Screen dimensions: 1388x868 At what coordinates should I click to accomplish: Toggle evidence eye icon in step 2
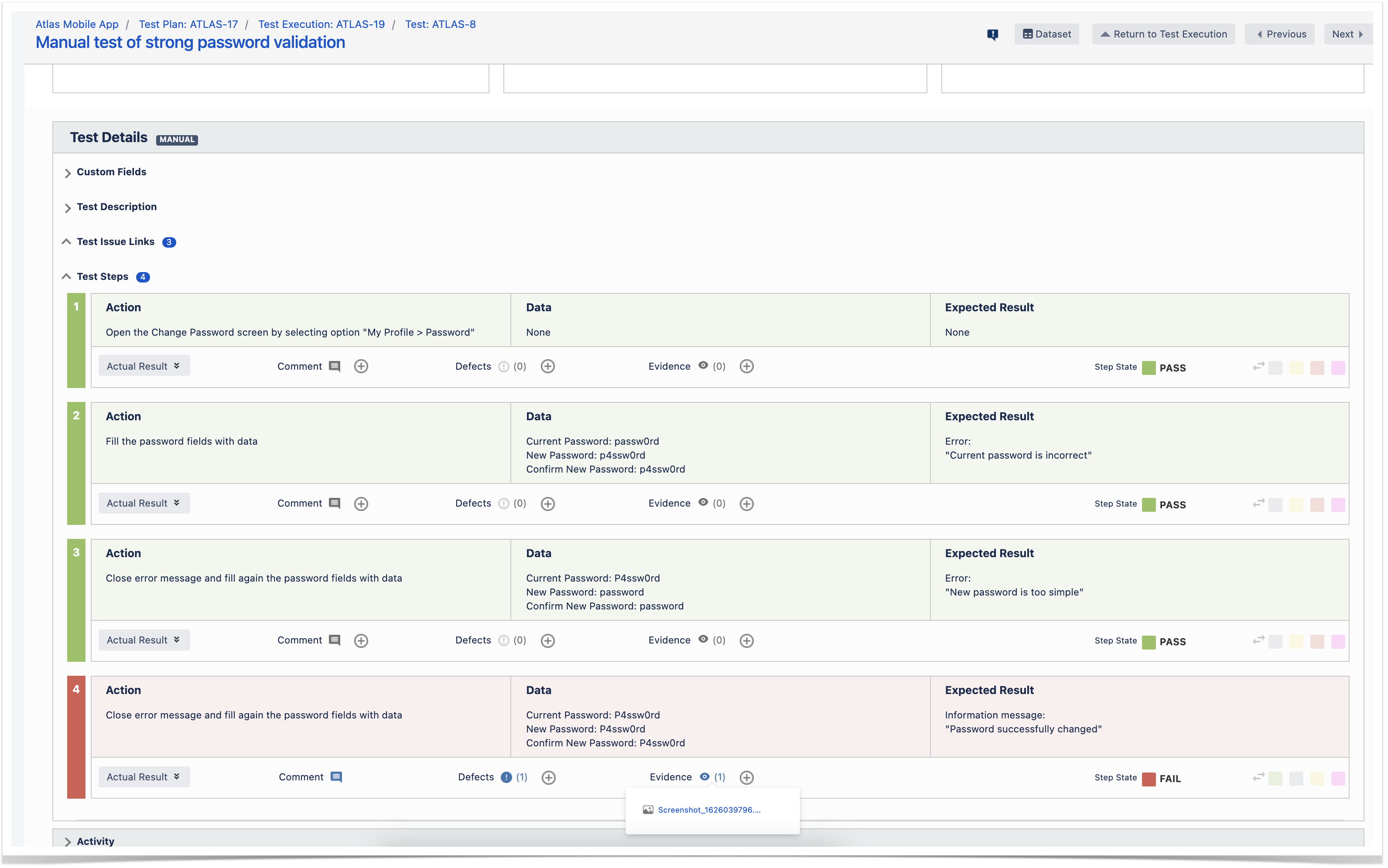coord(703,502)
